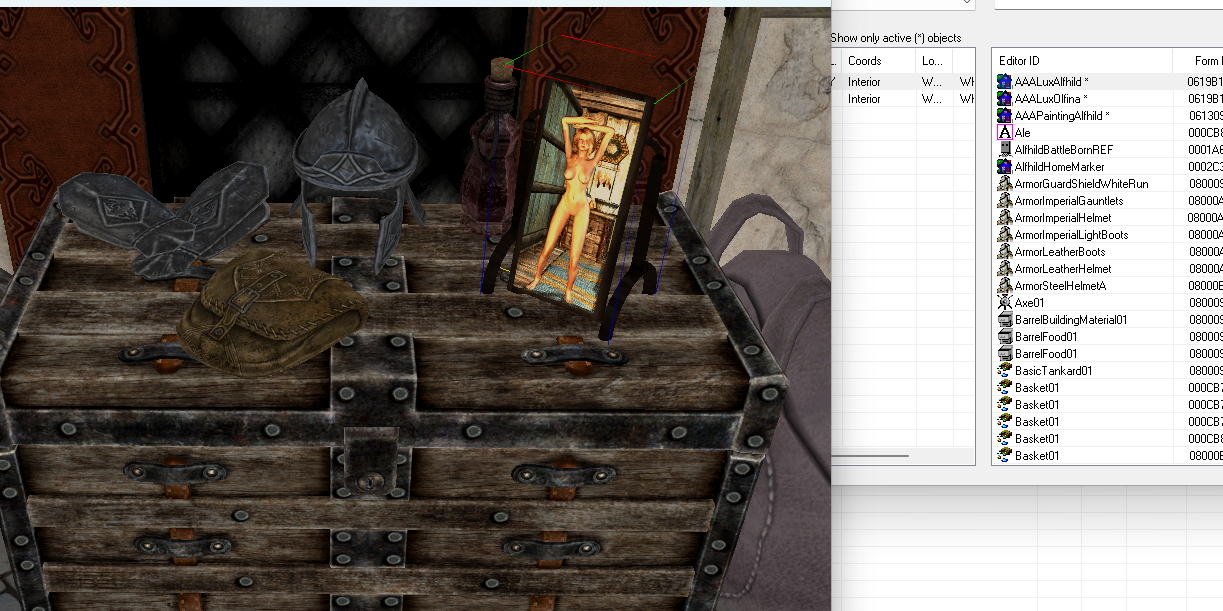The width and height of the screenshot is (1223, 611).
Task: Click the armor icon for ArmorImperialHelmet
Action: [x=1004, y=218]
